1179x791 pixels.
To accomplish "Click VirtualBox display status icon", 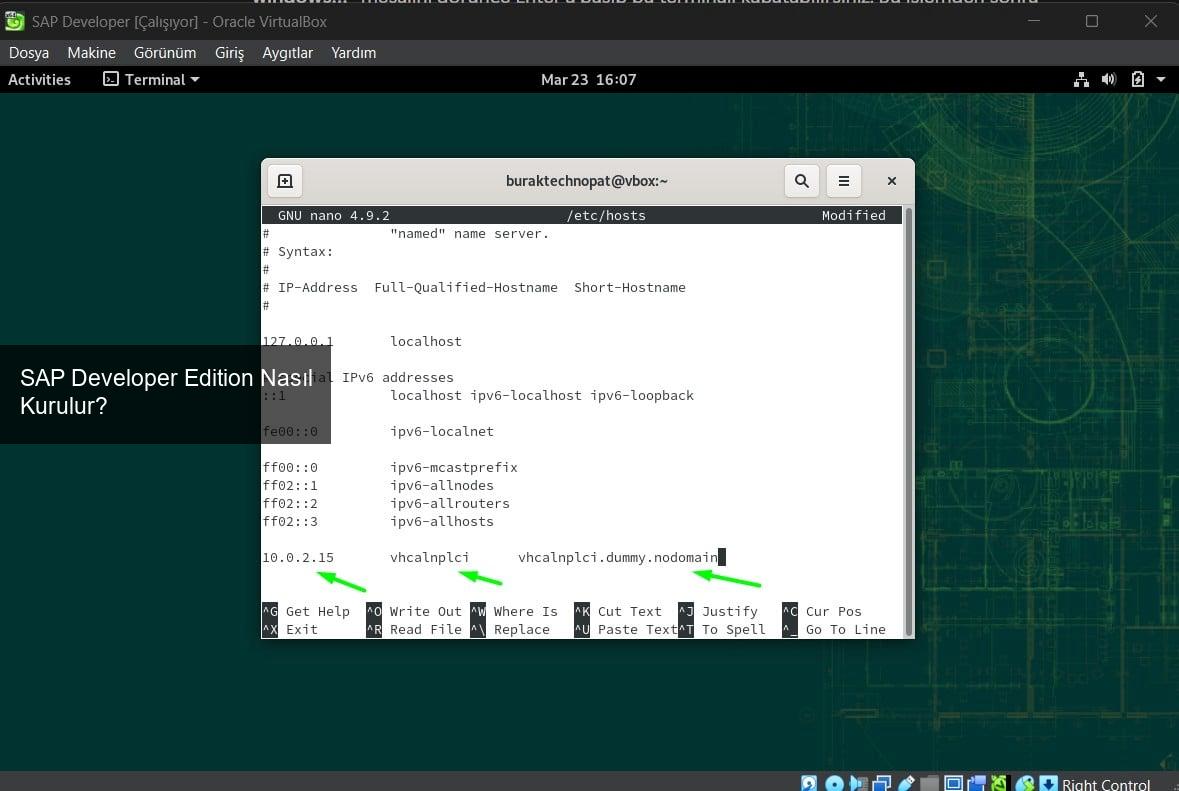I will 953,783.
